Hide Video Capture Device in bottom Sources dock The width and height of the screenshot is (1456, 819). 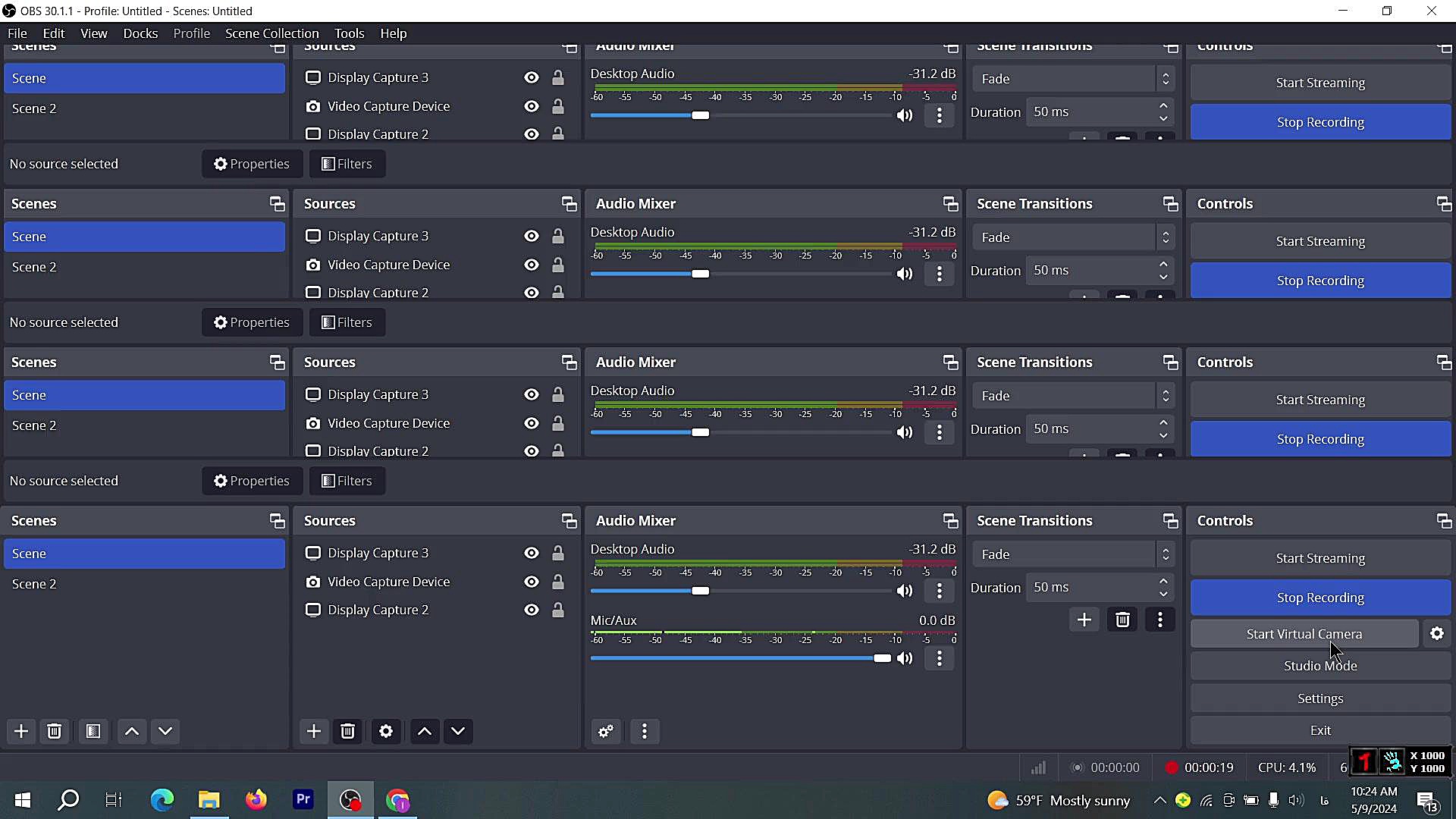(532, 582)
